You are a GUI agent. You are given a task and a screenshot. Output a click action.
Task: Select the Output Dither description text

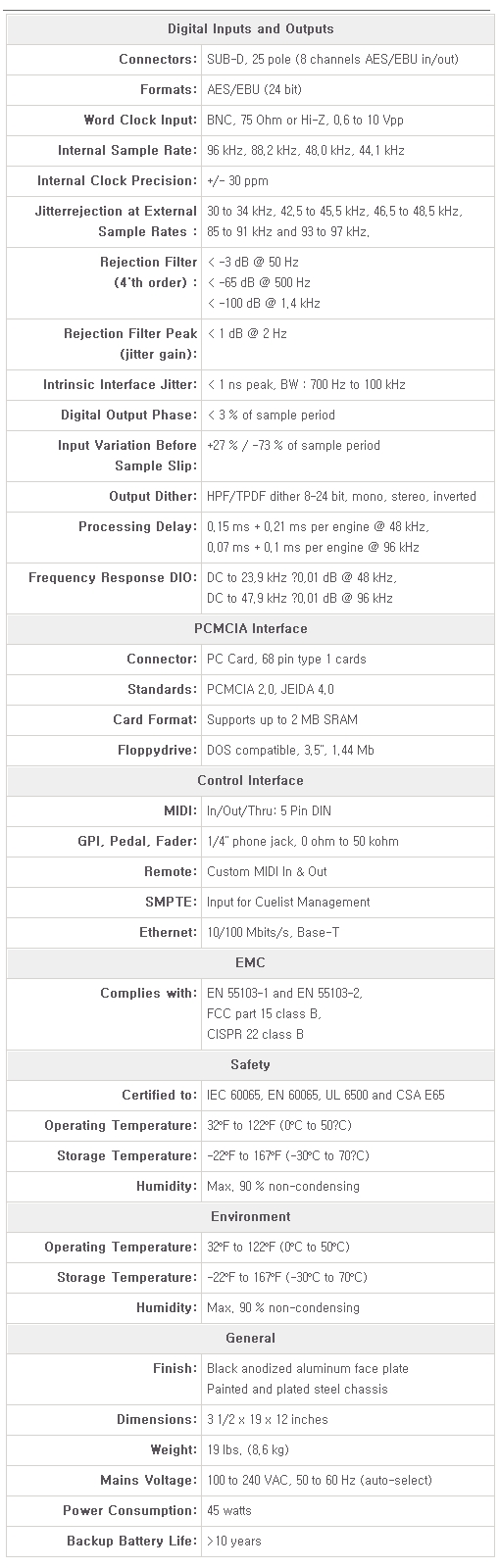pos(341,497)
